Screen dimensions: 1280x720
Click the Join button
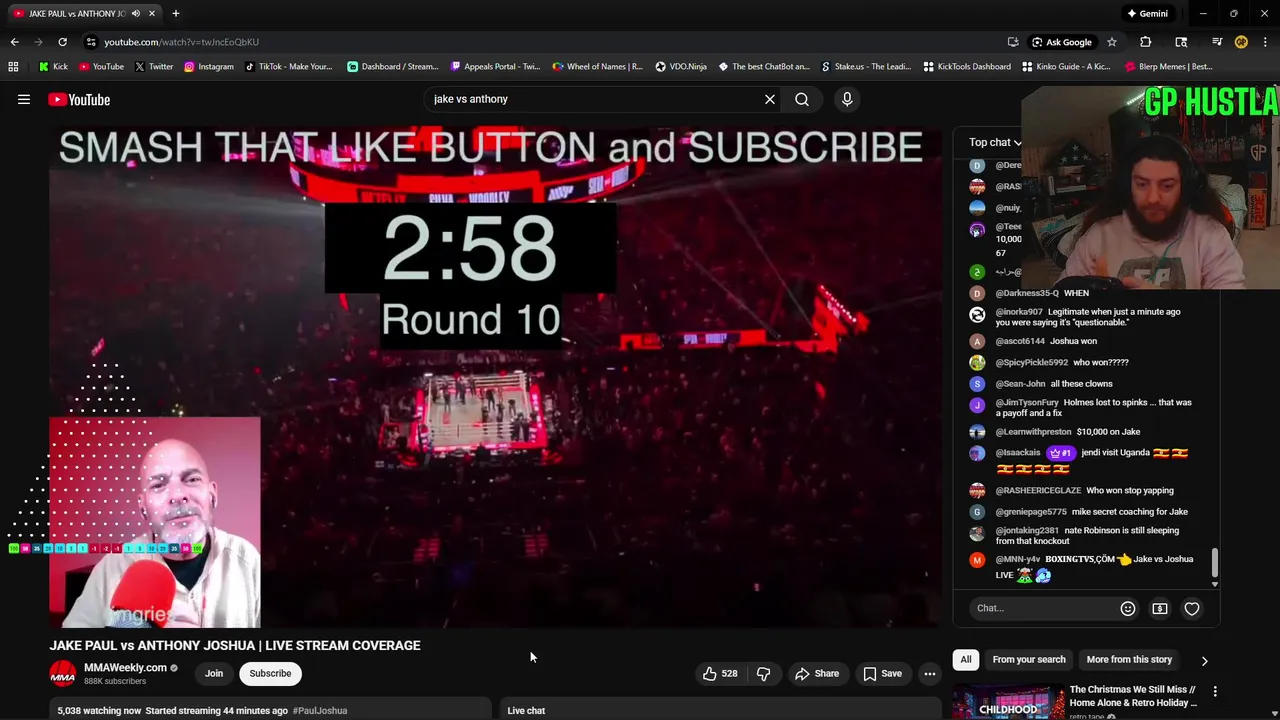214,673
